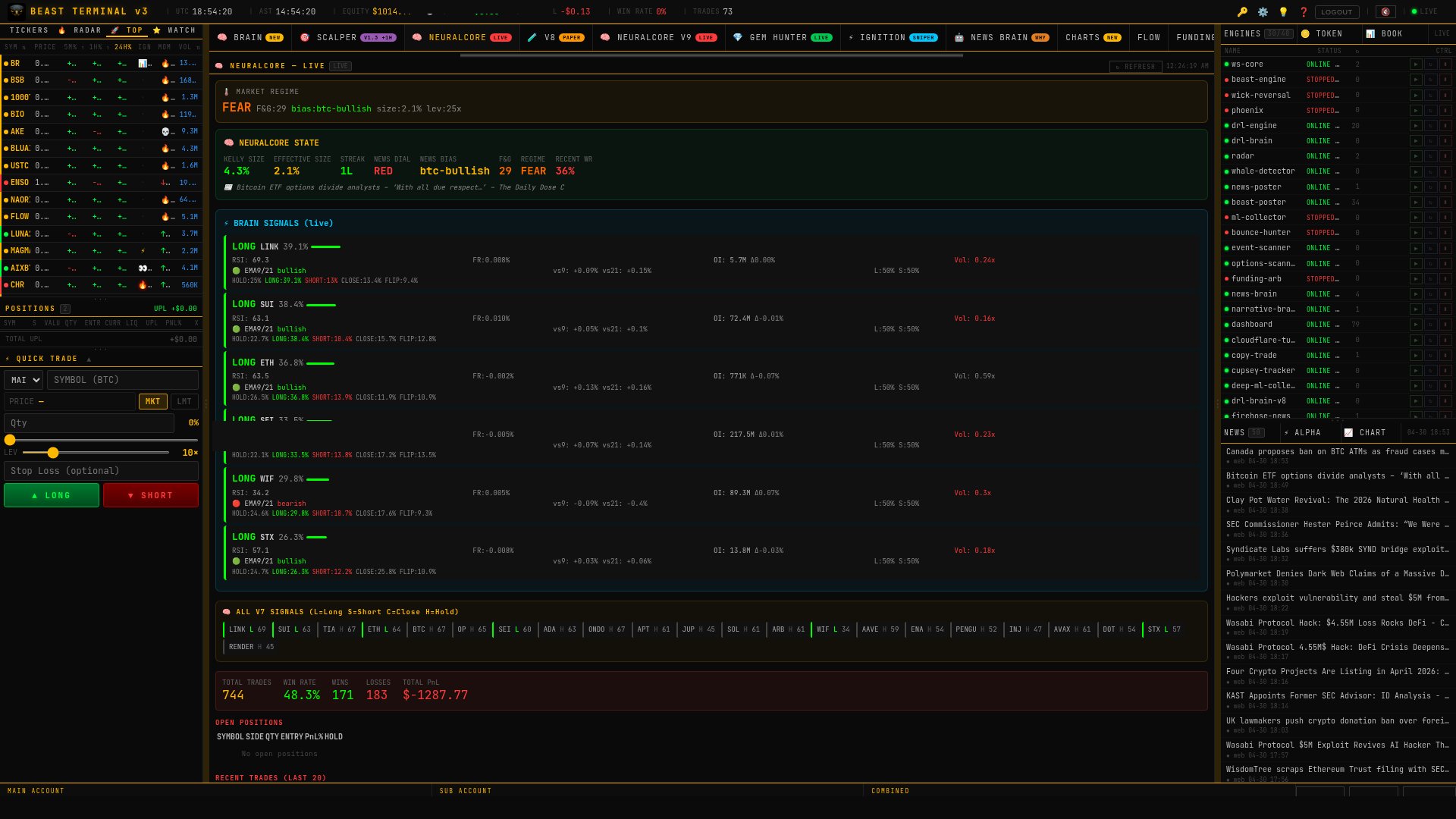Open help via red question mark
1456x819 pixels.
pos(1304,12)
